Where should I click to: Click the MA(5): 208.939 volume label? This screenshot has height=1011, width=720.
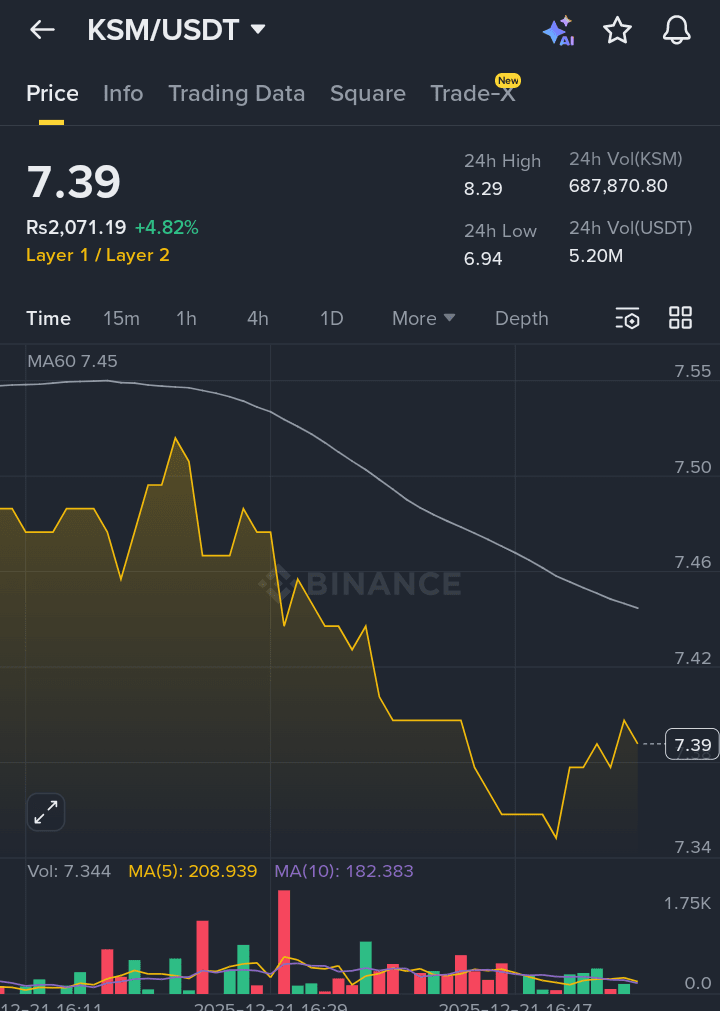(193, 871)
